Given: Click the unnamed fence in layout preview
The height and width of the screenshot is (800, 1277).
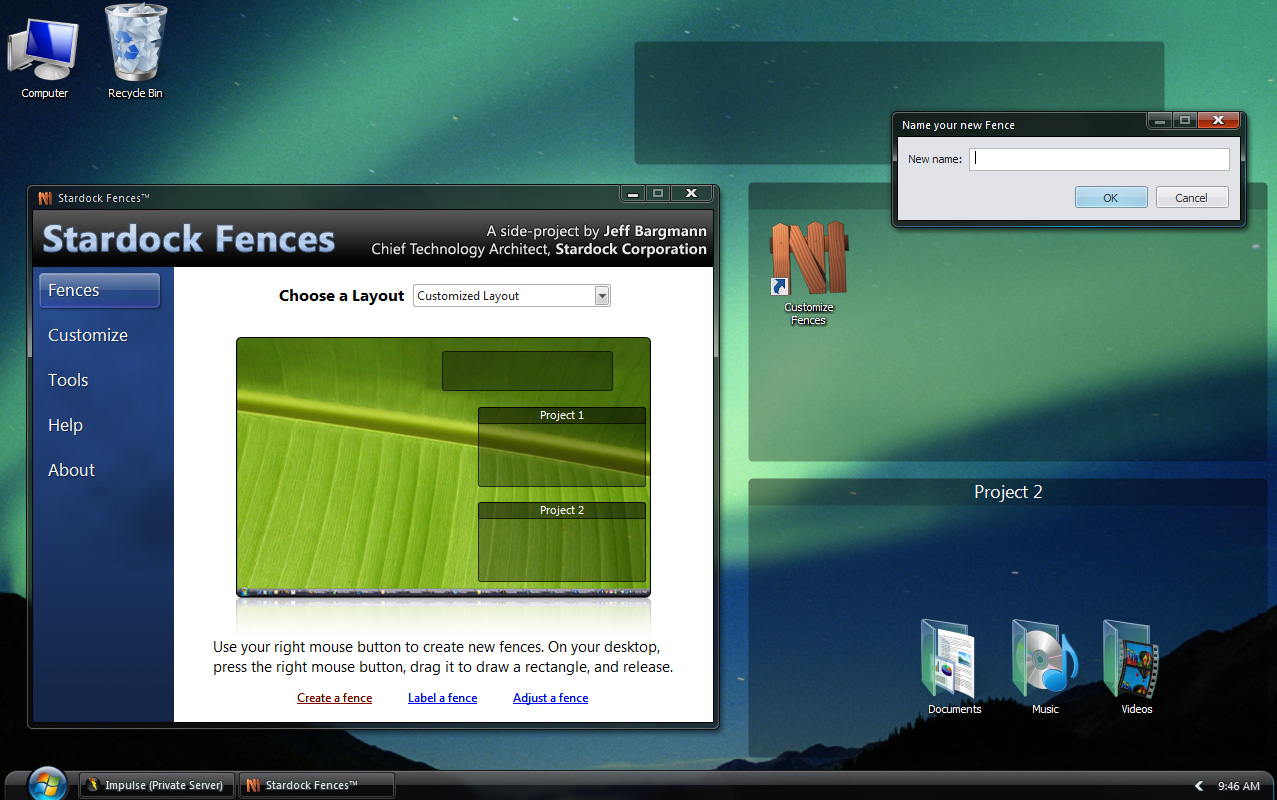Looking at the screenshot, I should coord(527,371).
